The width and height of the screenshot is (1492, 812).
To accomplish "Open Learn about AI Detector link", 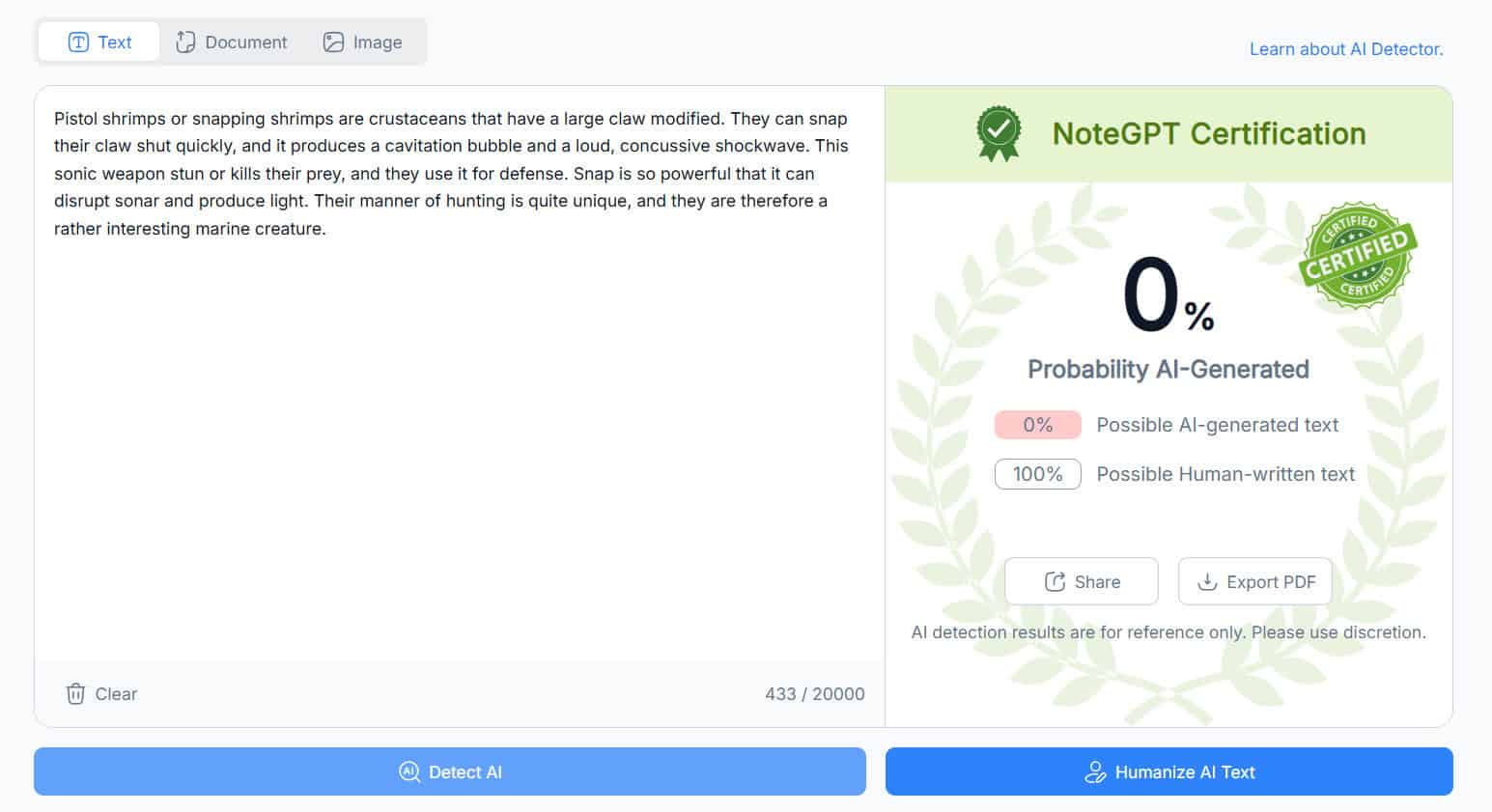I will click(1346, 49).
